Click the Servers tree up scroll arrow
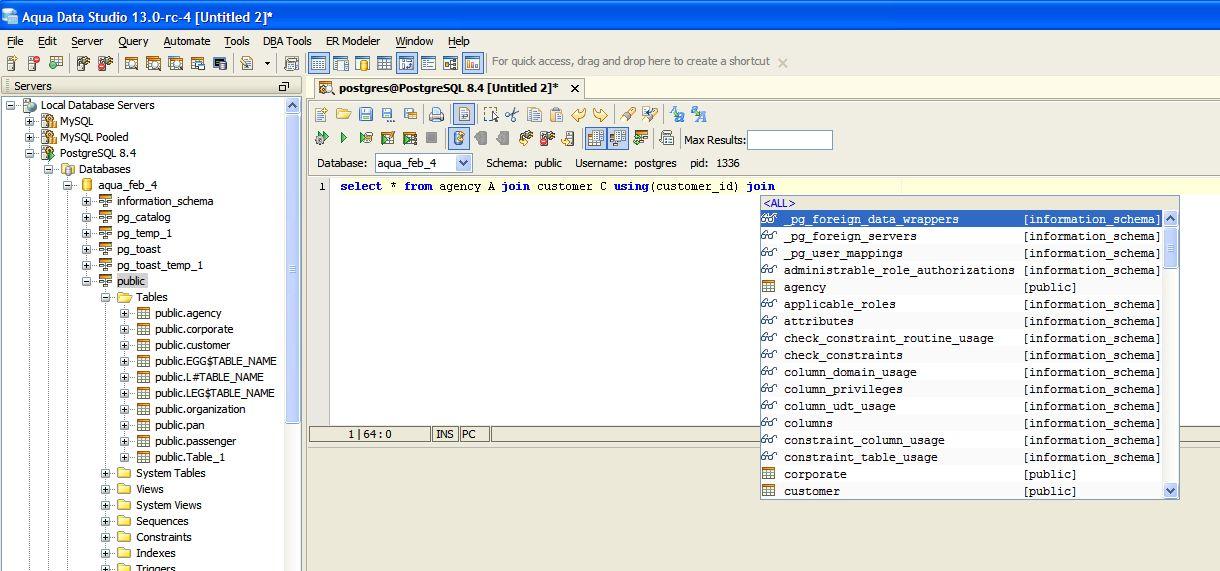 tap(292, 105)
